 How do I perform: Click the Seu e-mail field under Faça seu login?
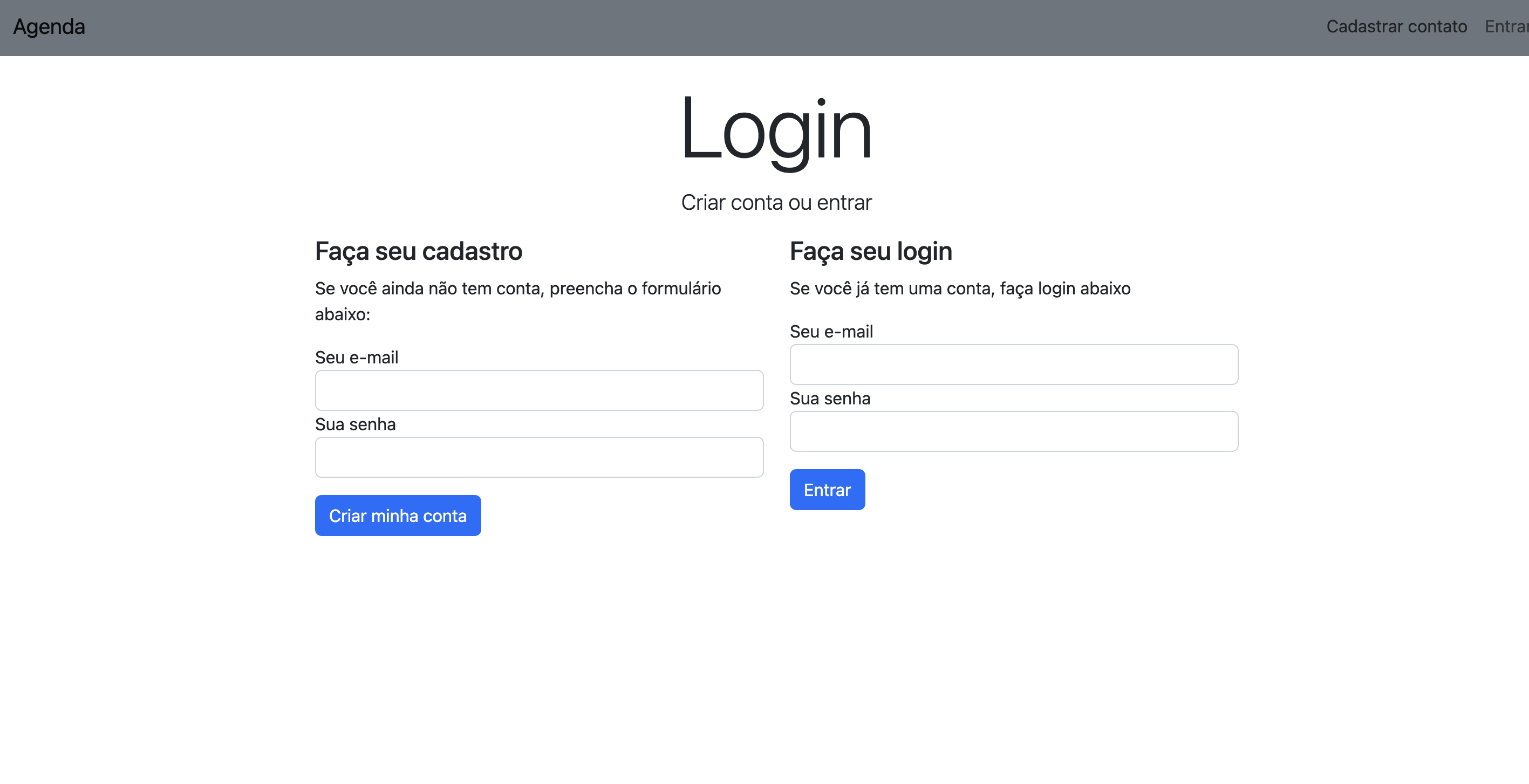coord(1013,364)
